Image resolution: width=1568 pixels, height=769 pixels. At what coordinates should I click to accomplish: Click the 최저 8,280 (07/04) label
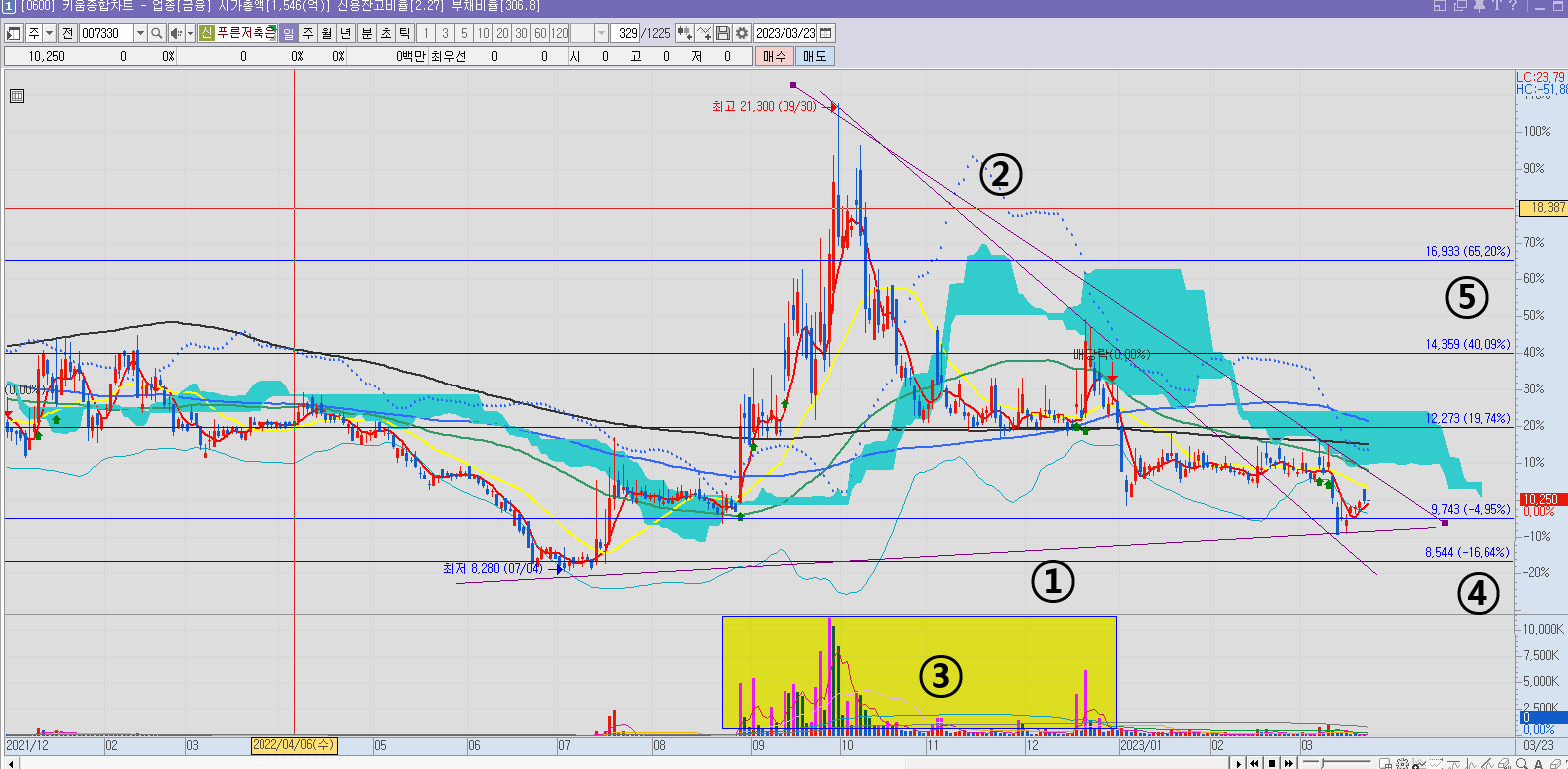coord(493,568)
